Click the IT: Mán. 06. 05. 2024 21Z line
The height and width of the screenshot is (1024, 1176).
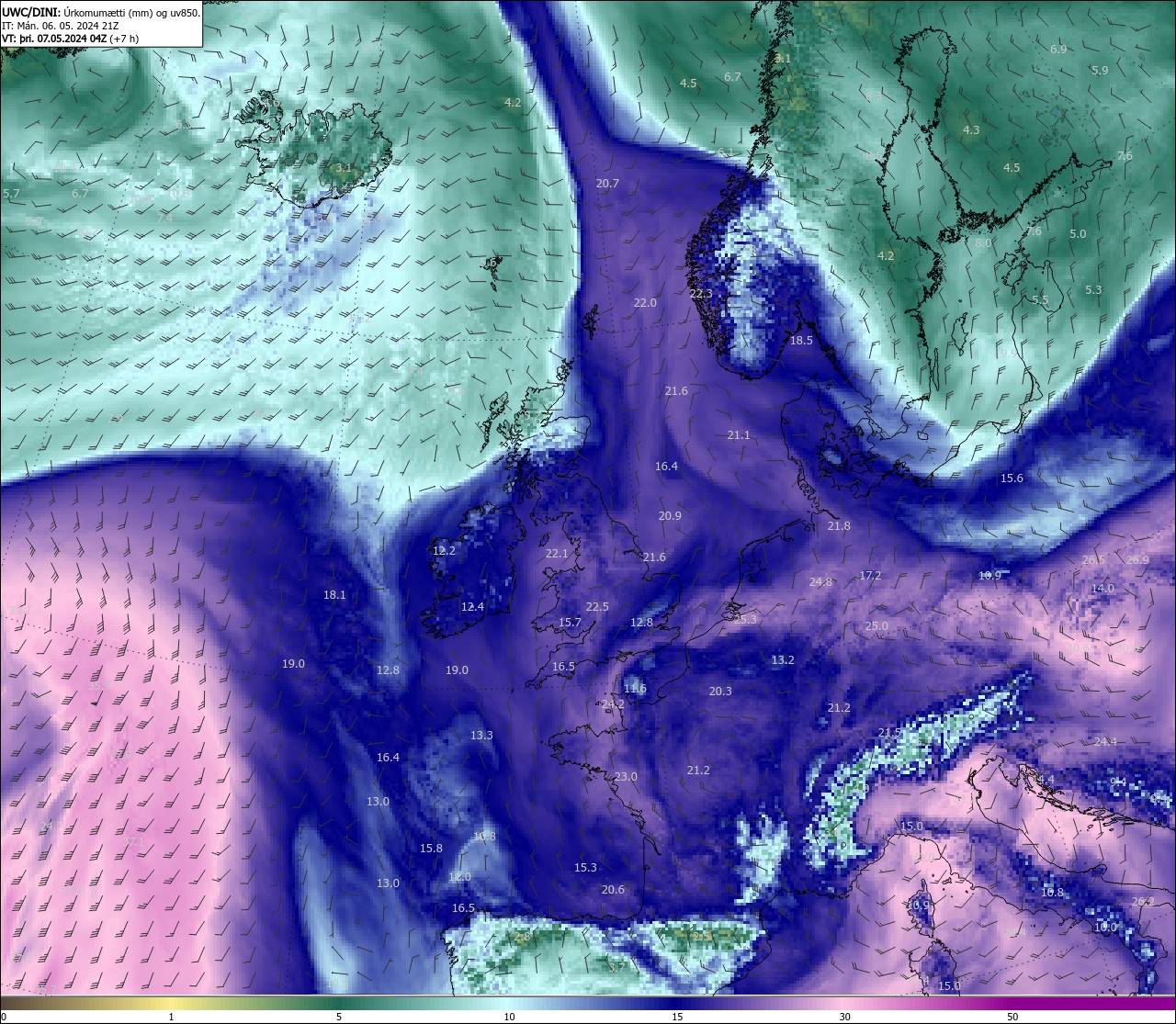[59, 26]
